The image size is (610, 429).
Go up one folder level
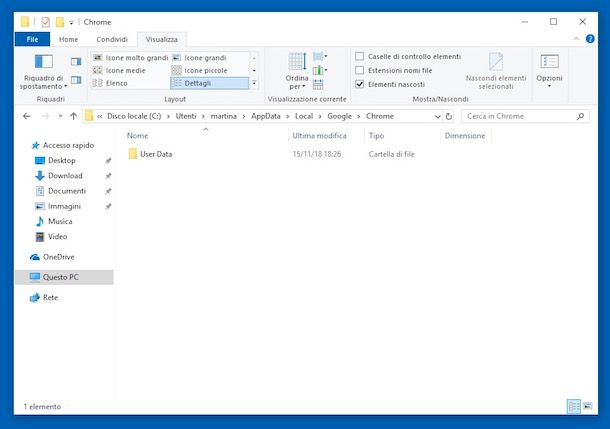coord(74,116)
